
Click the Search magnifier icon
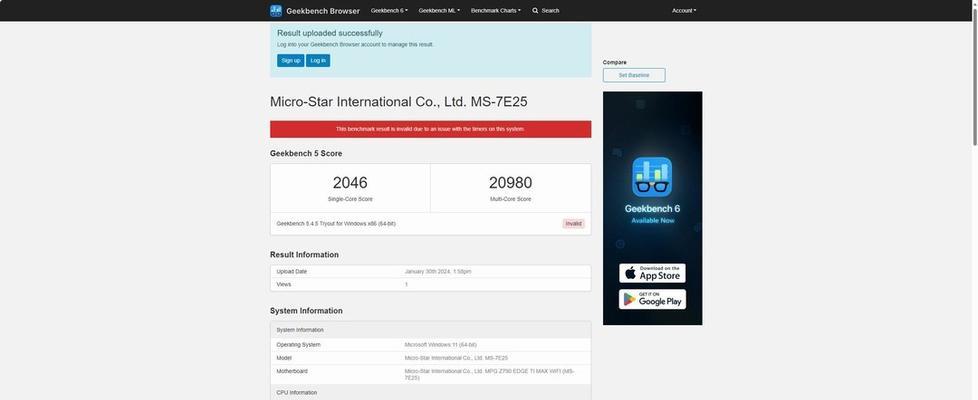[535, 11]
